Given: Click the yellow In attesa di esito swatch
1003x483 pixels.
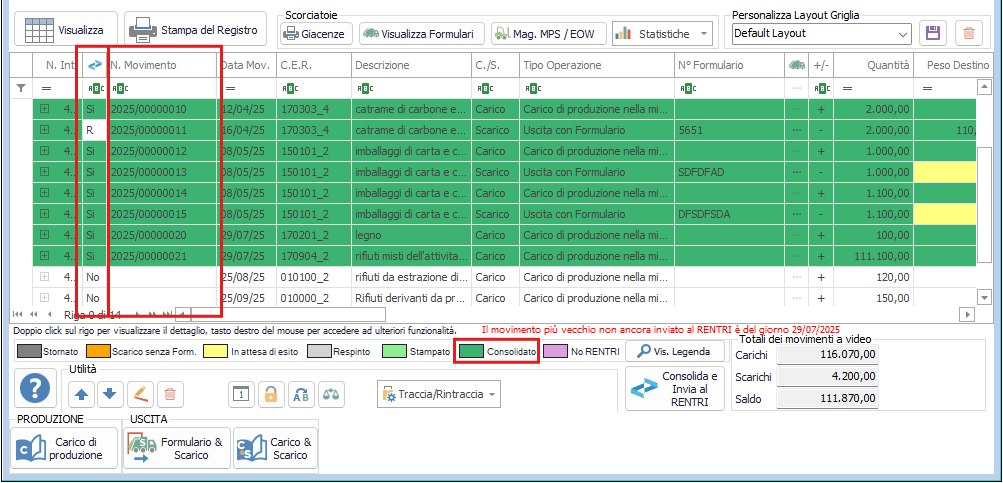Looking at the screenshot, I should tap(213, 352).
